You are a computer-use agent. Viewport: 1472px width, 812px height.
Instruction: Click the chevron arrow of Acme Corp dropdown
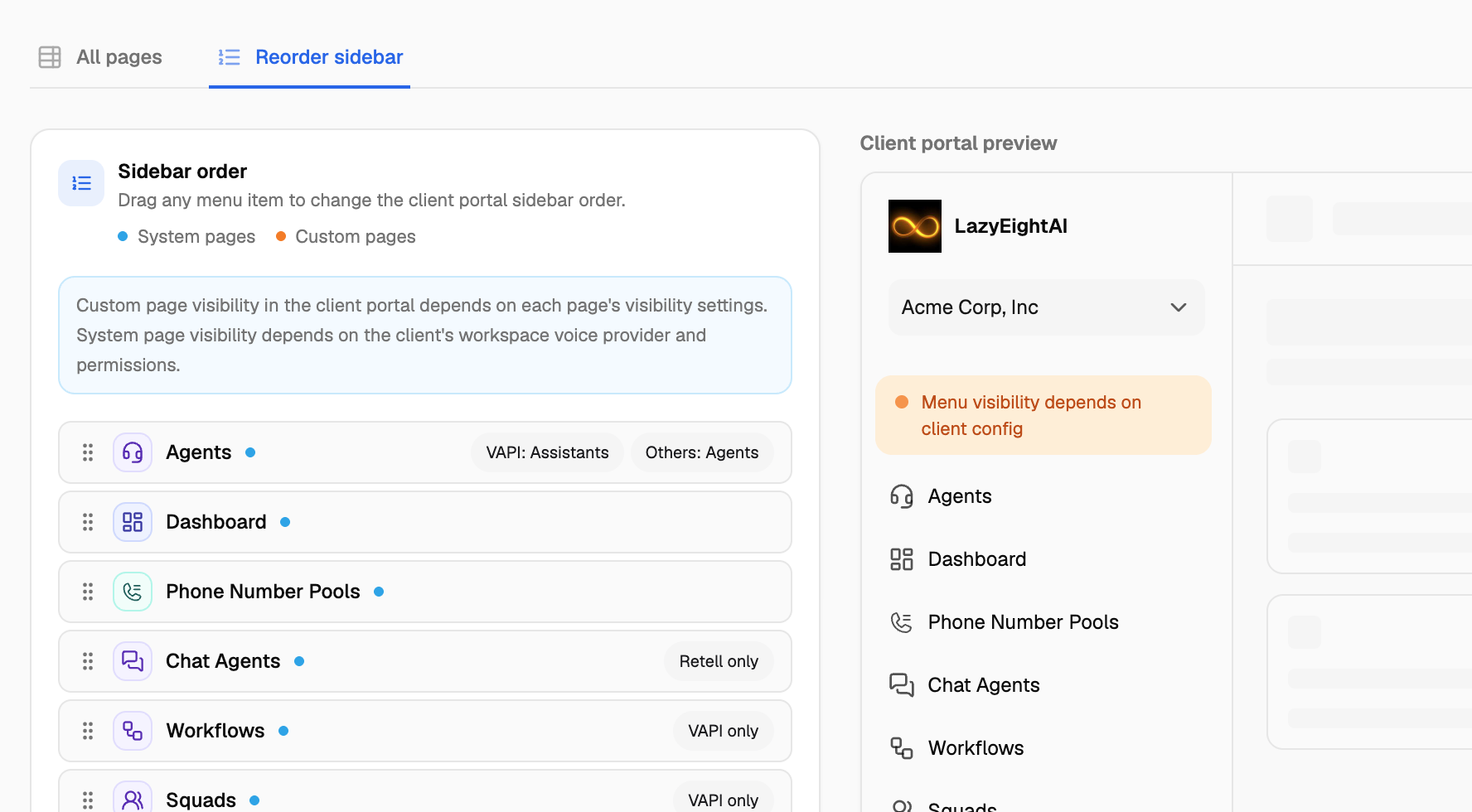1179,307
